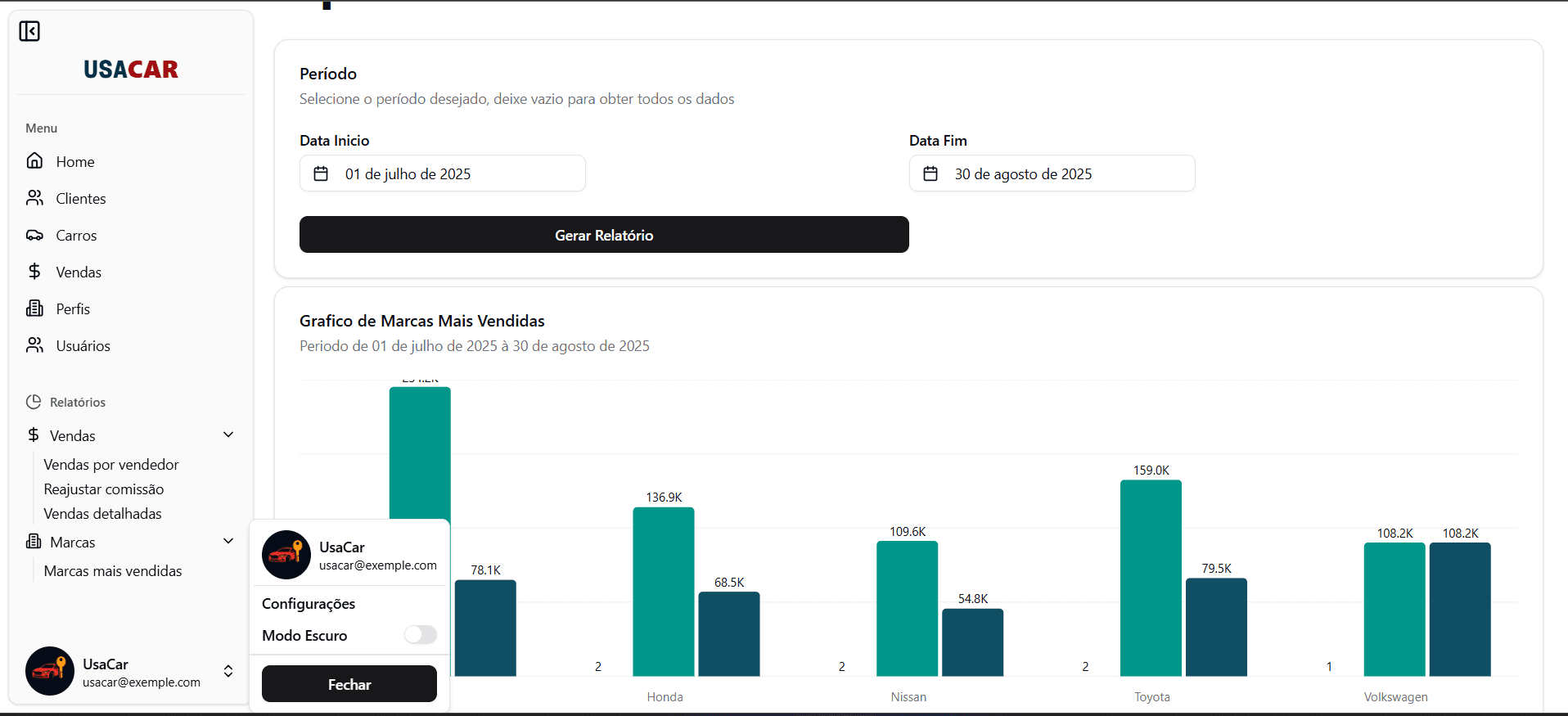Collapse the Vendas reports section chevron
Image resolution: width=1568 pixels, height=716 pixels.
coord(228,435)
